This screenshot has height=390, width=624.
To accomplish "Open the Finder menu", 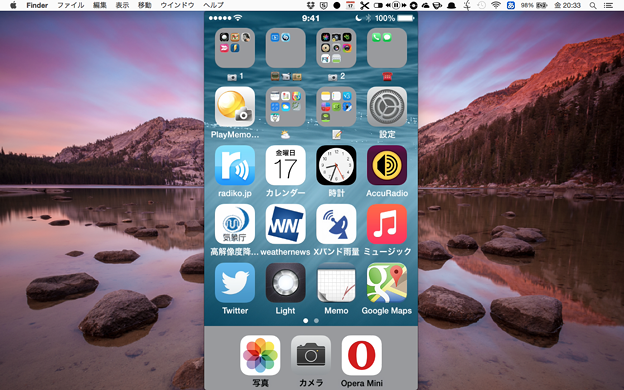I will click(x=37, y=5).
